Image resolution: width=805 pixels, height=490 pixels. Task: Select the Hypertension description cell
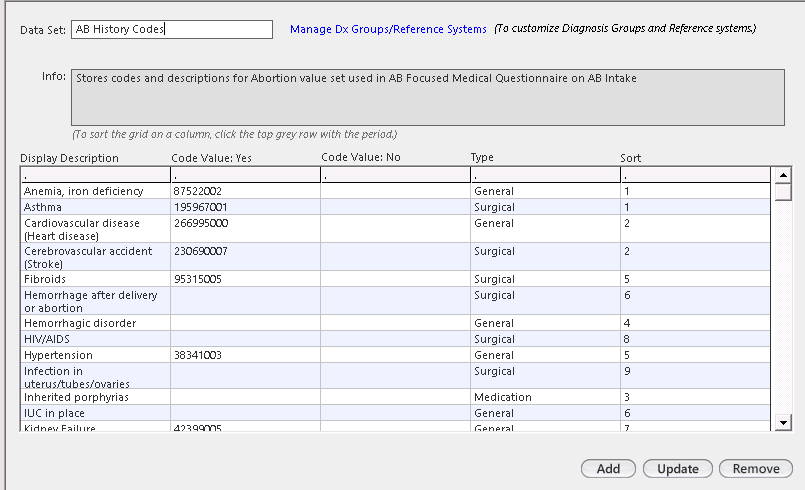pyautogui.click(x=95, y=355)
